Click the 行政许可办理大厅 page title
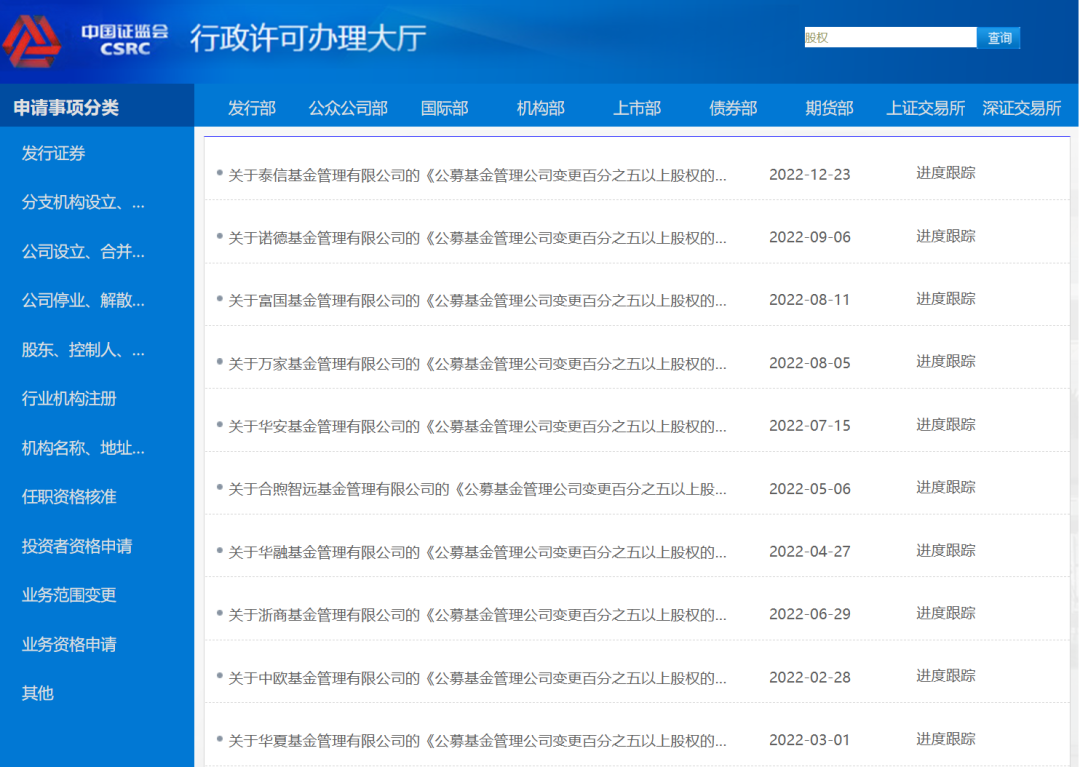 tap(308, 38)
